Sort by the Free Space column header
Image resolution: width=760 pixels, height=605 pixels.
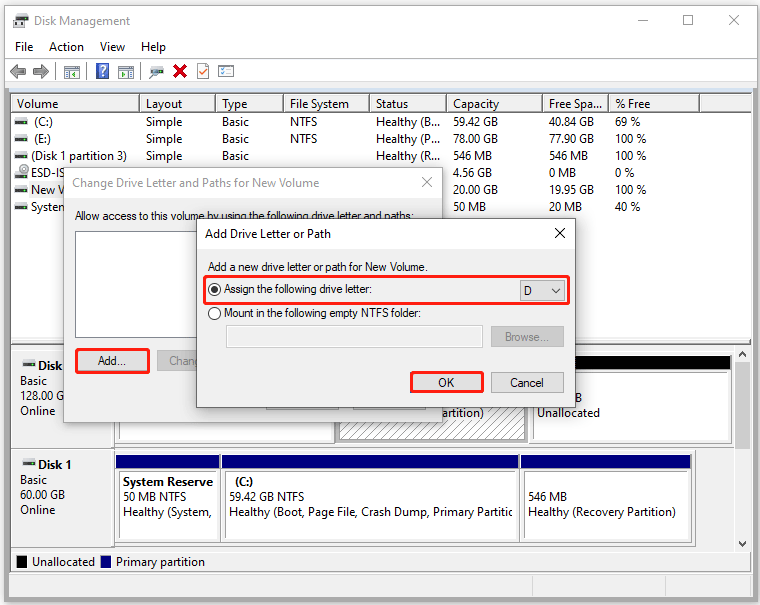point(576,104)
